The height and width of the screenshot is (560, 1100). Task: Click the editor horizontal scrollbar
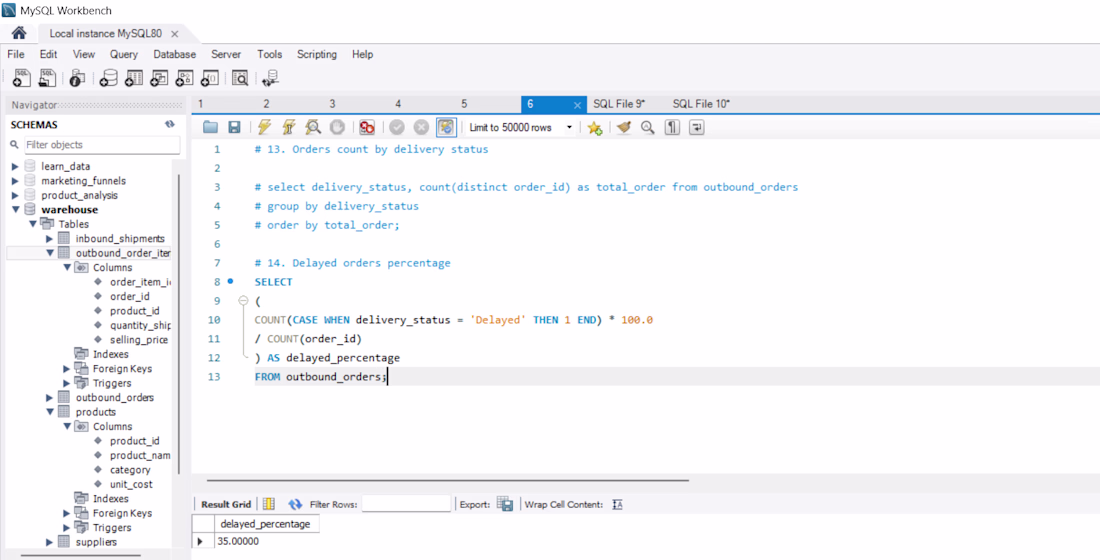click(448, 481)
